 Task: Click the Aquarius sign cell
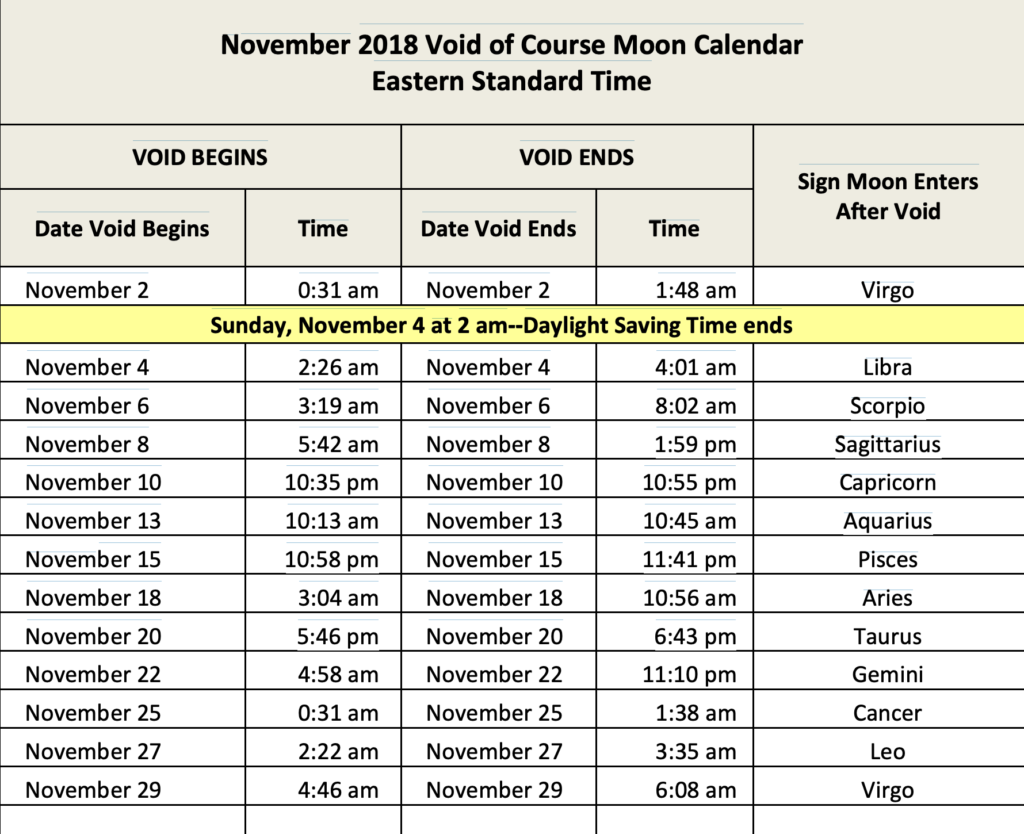pyautogui.click(x=888, y=521)
